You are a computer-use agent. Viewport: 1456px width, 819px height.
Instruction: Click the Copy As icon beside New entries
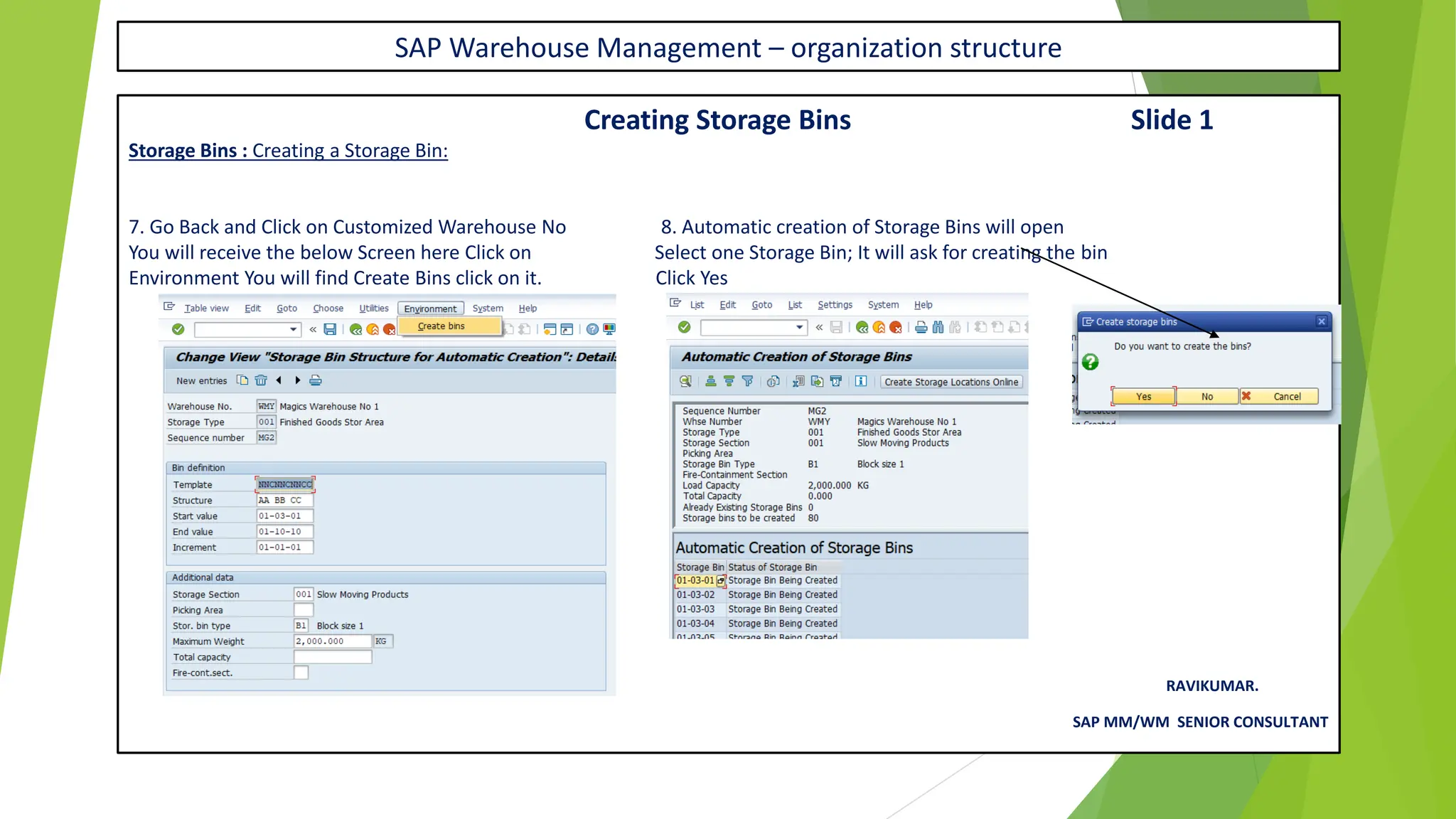tap(242, 380)
